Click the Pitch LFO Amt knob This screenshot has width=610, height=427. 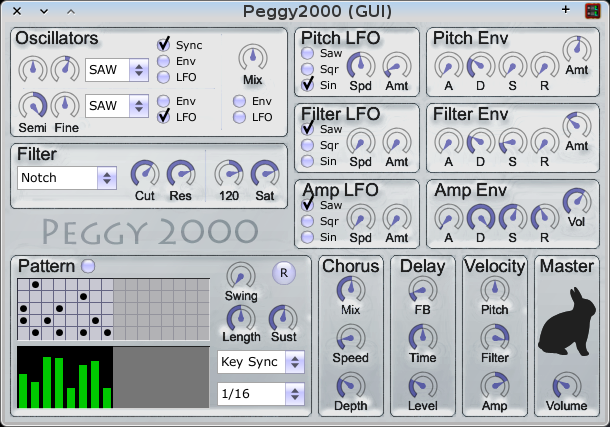tap(397, 66)
